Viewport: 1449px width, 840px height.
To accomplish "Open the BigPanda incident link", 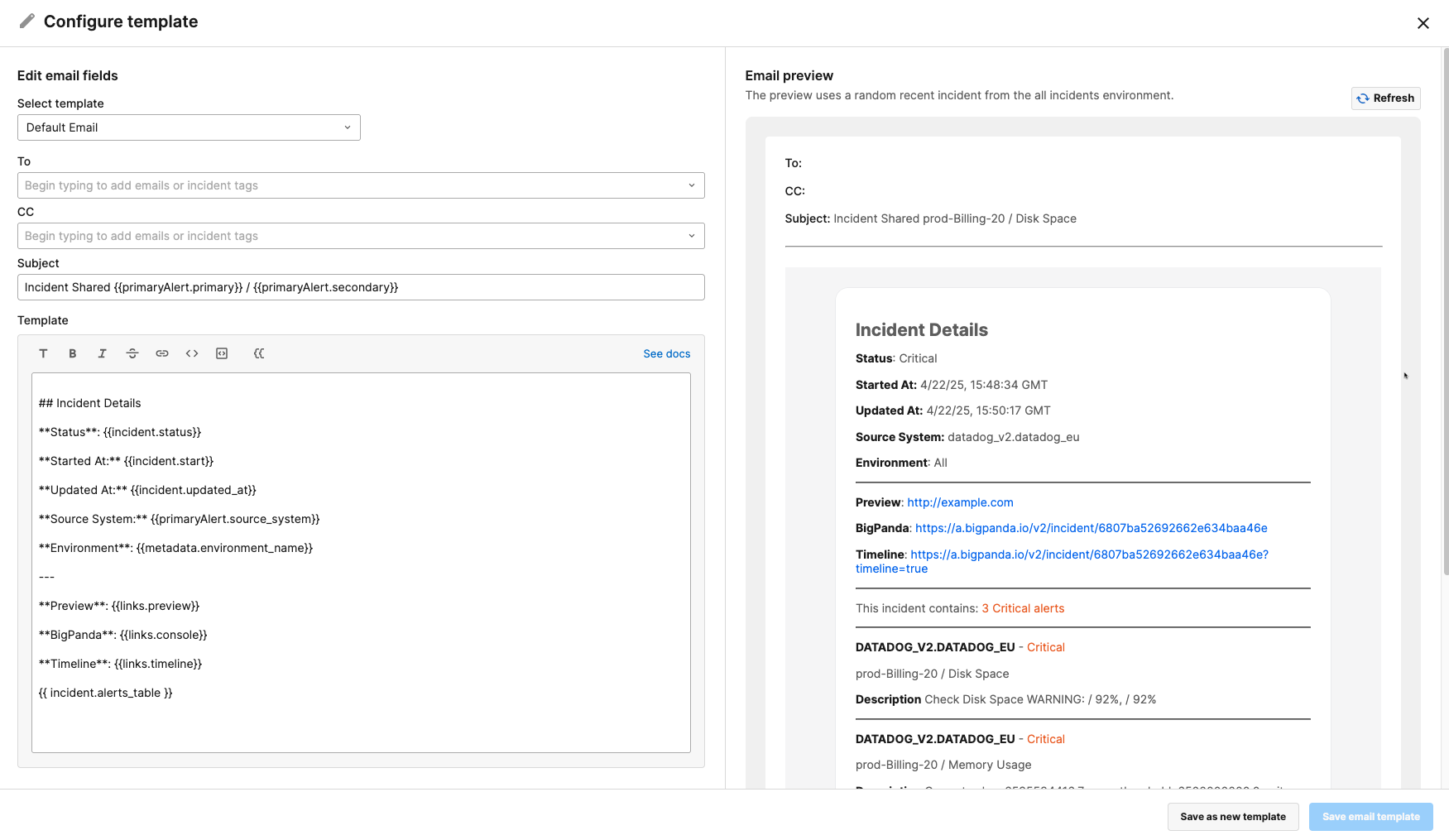I will (1091, 527).
